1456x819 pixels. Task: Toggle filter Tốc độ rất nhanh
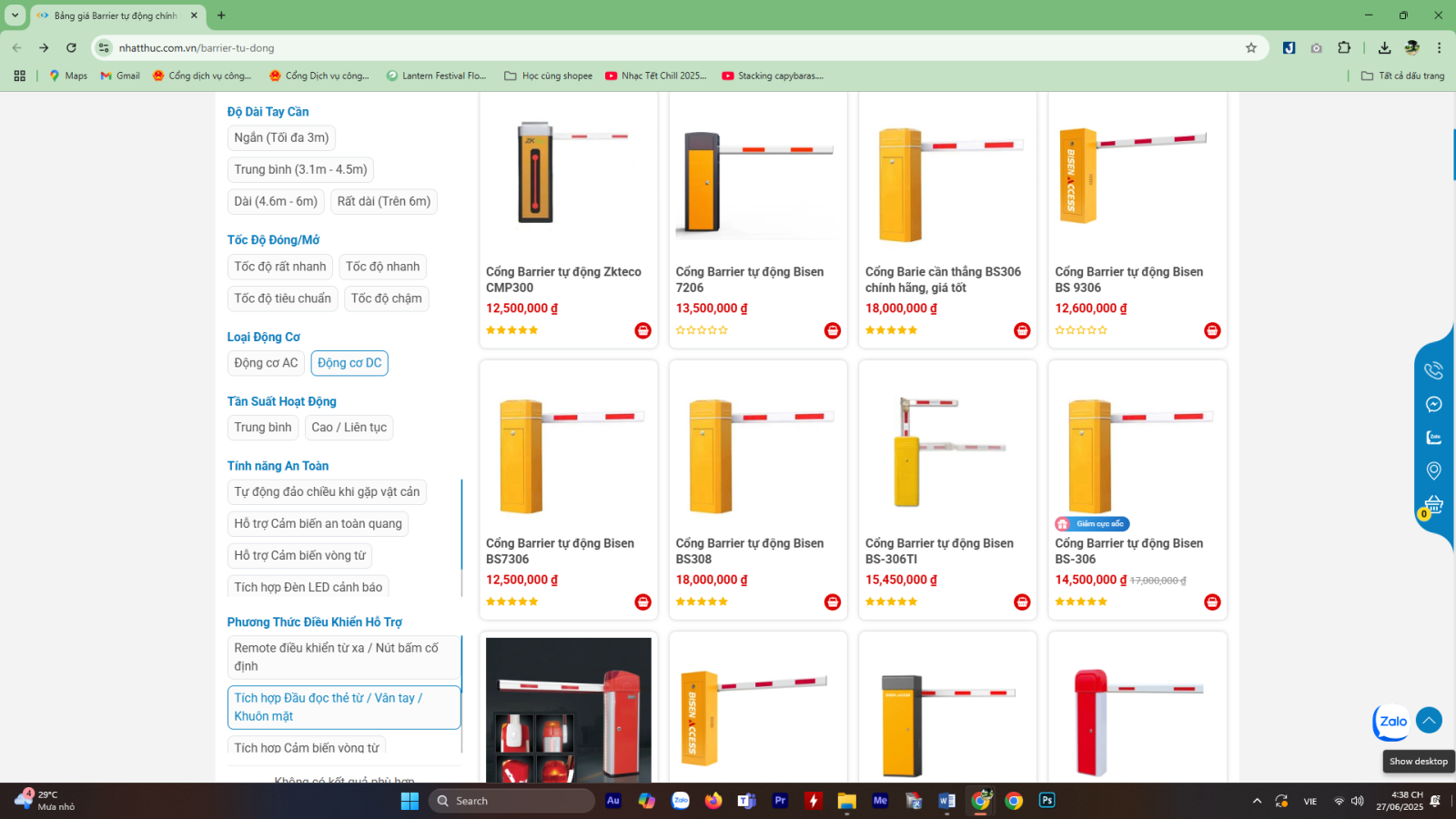(280, 267)
